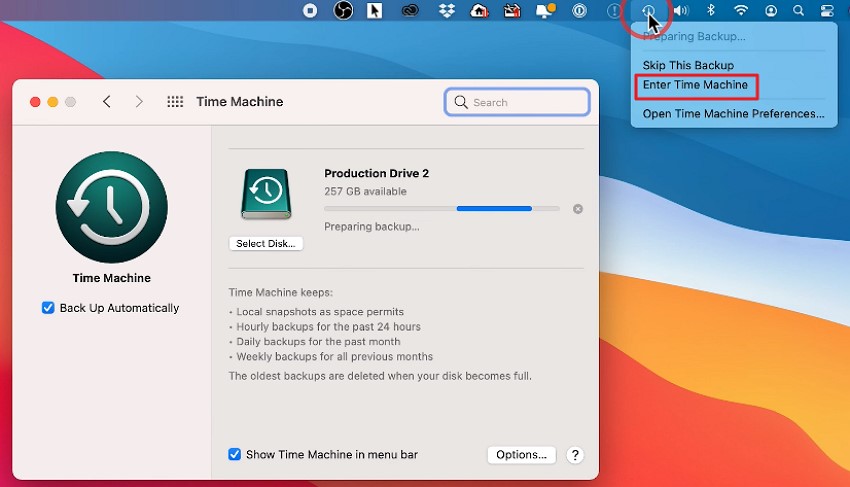850x487 pixels.
Task: Click the Time Machine menu bar icon
Action: point(648,10)
